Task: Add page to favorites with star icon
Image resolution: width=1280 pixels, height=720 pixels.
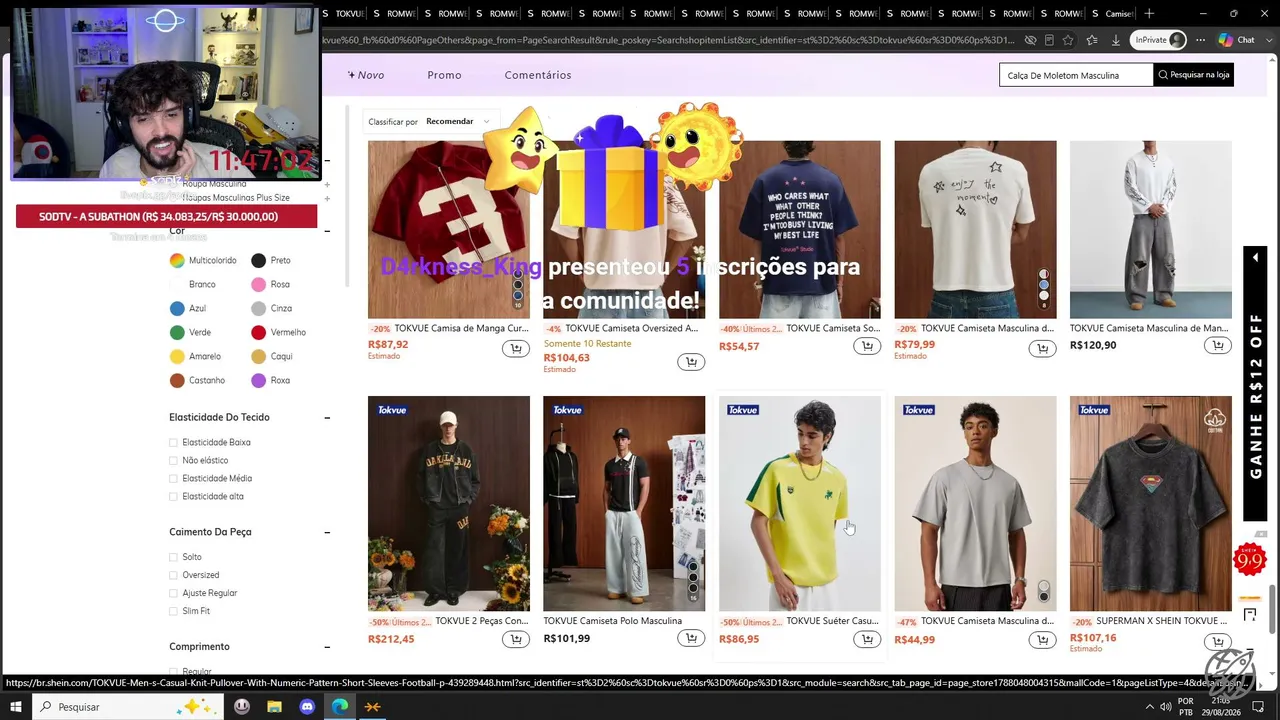Action: tap(1068, 40)
